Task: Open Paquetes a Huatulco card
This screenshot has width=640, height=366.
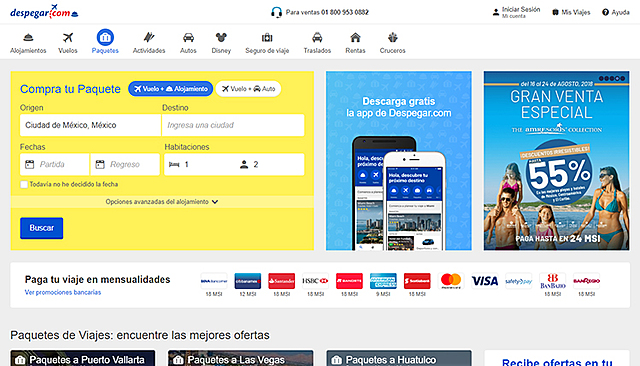Action: [x=399, y=358]
